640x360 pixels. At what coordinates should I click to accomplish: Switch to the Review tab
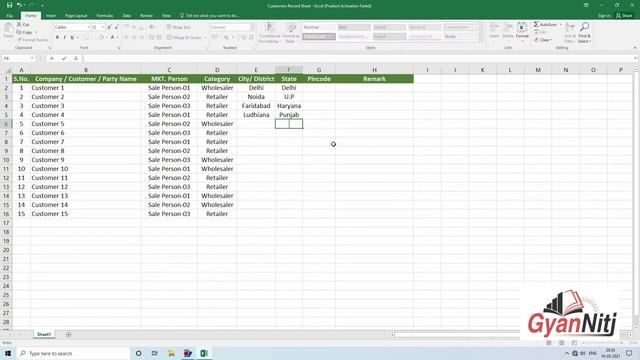pyautogui.click(x=146, y=16)
